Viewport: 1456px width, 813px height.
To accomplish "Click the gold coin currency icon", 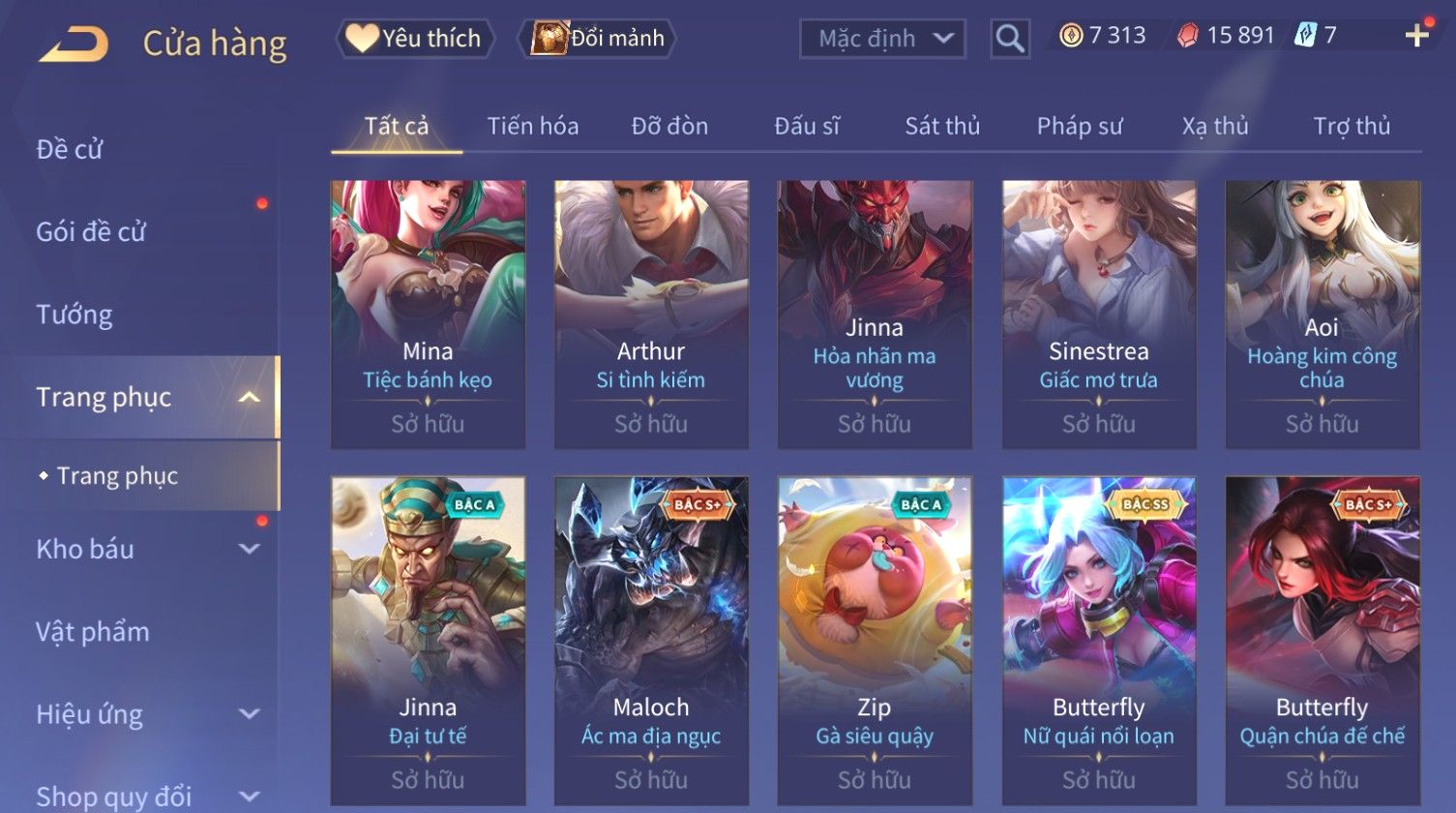I will point(1071,36).
